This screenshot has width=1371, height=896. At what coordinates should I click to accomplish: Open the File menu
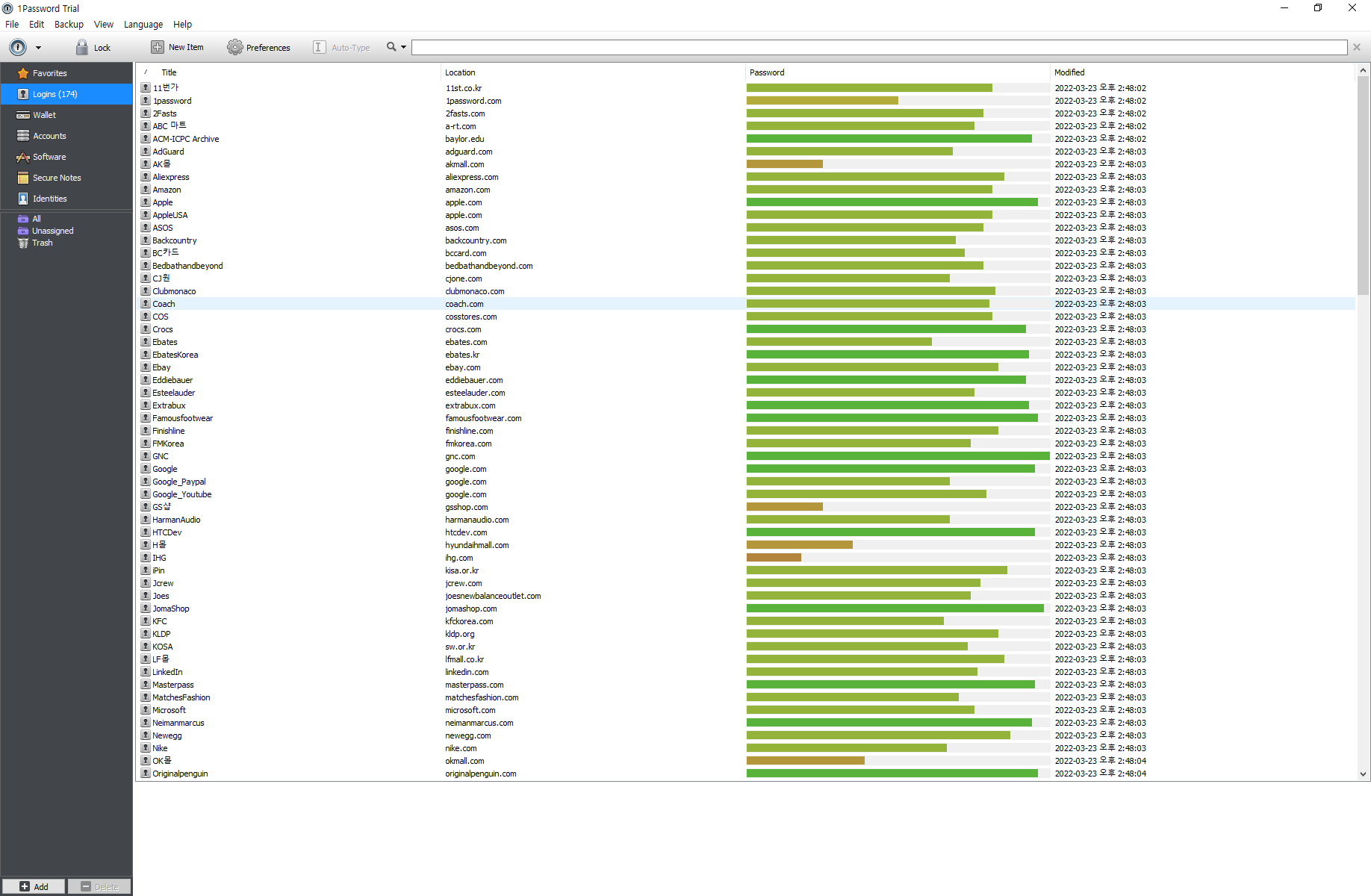[x=12, y=24]
